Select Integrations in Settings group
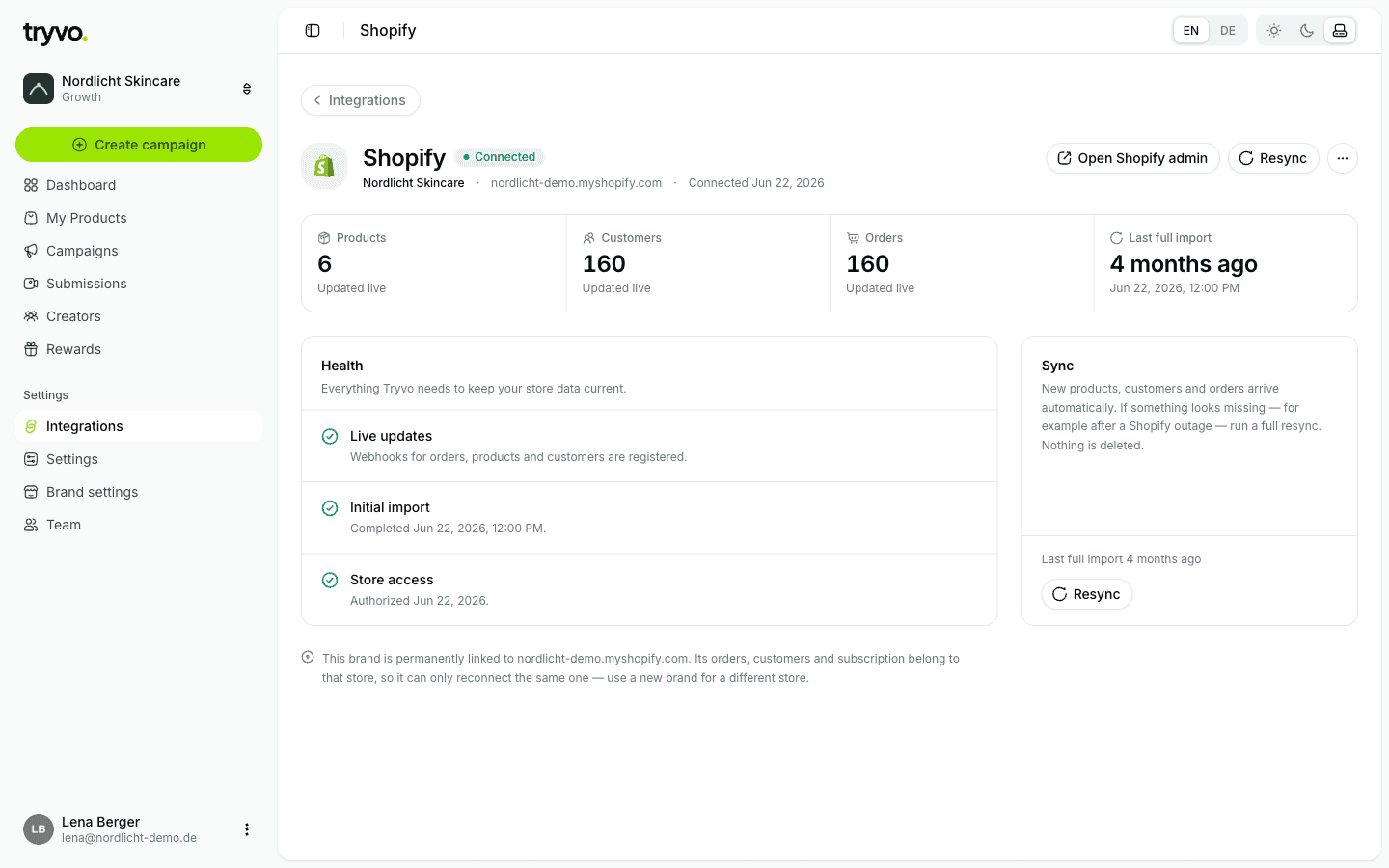Viewport: 1389px width, 868px height. [x=139, y=426]
